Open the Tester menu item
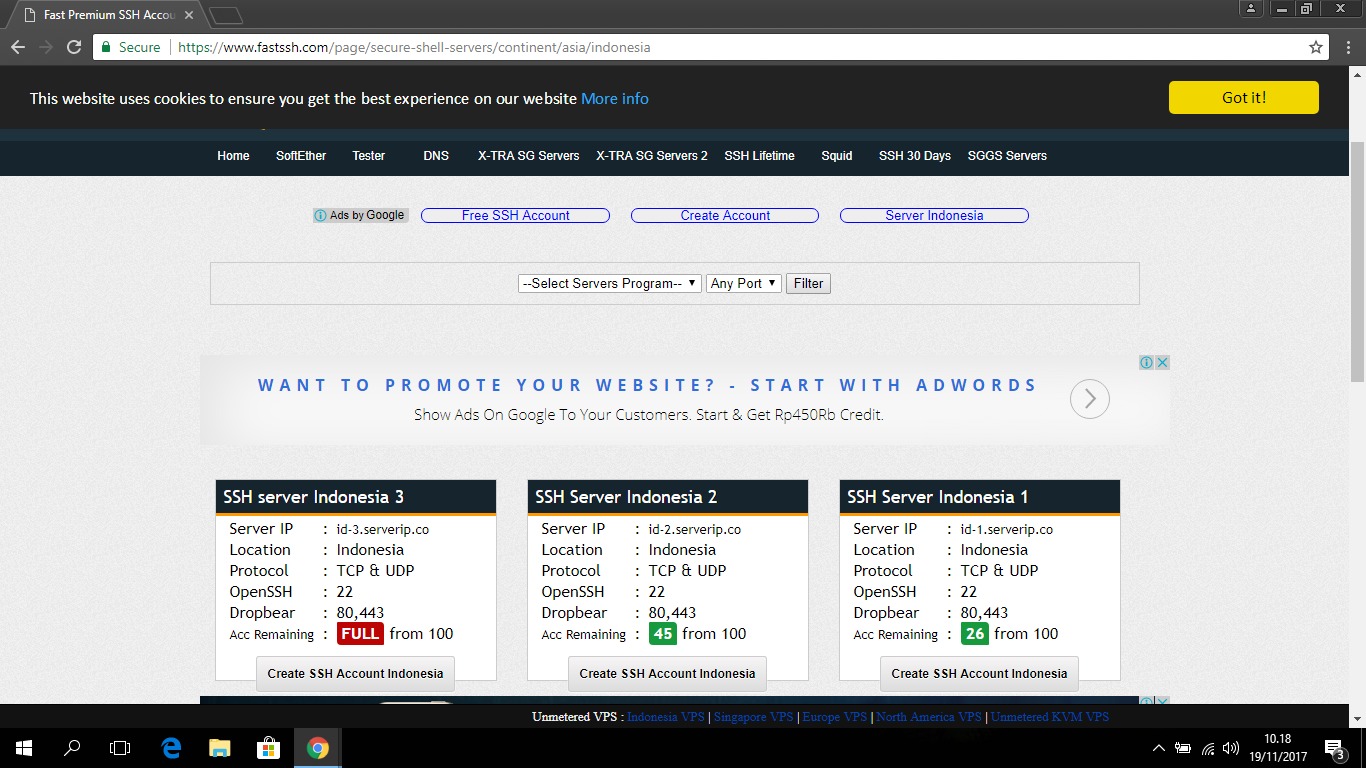Image resolution: width=1366 pixels, height=768 pixels. pos(368,156)
